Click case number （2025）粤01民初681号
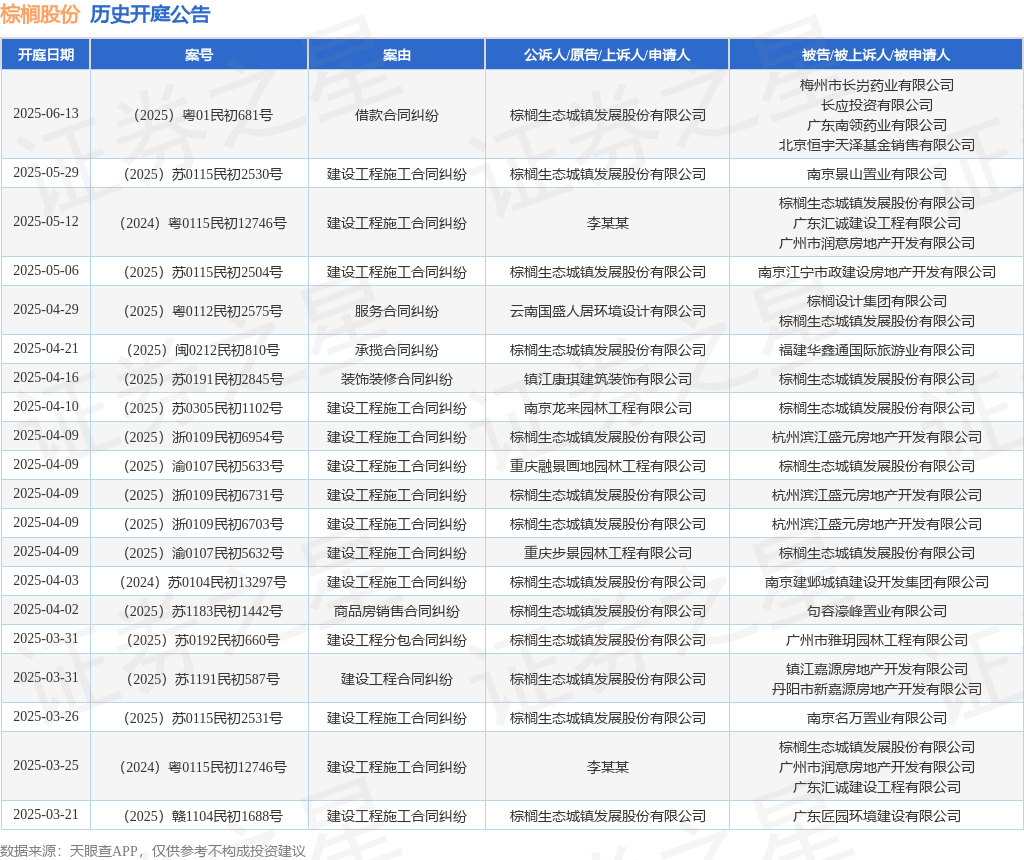Screen dimensions: 1024x860 (199, 115)
